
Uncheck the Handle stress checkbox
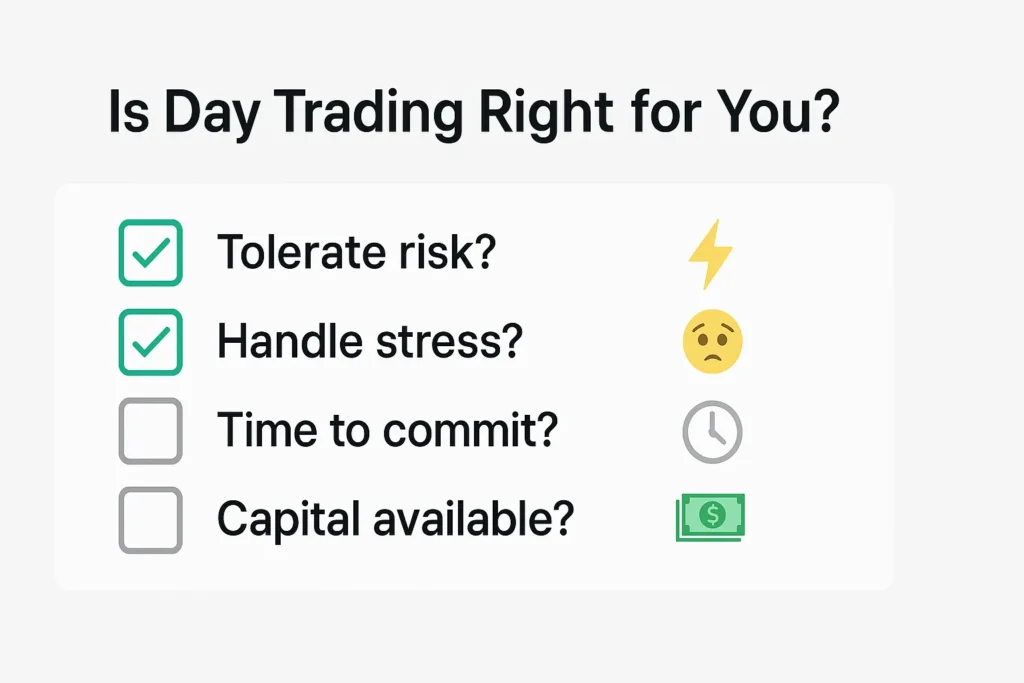150,342
